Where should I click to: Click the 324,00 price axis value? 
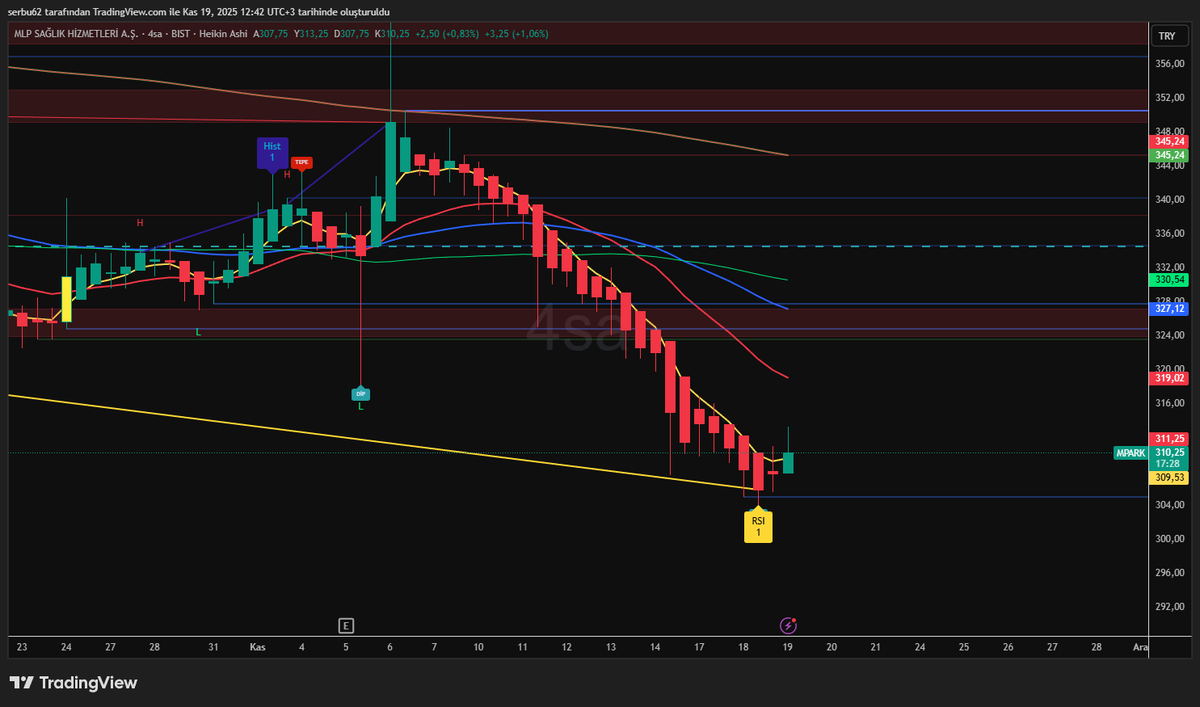click(1170, 335)
